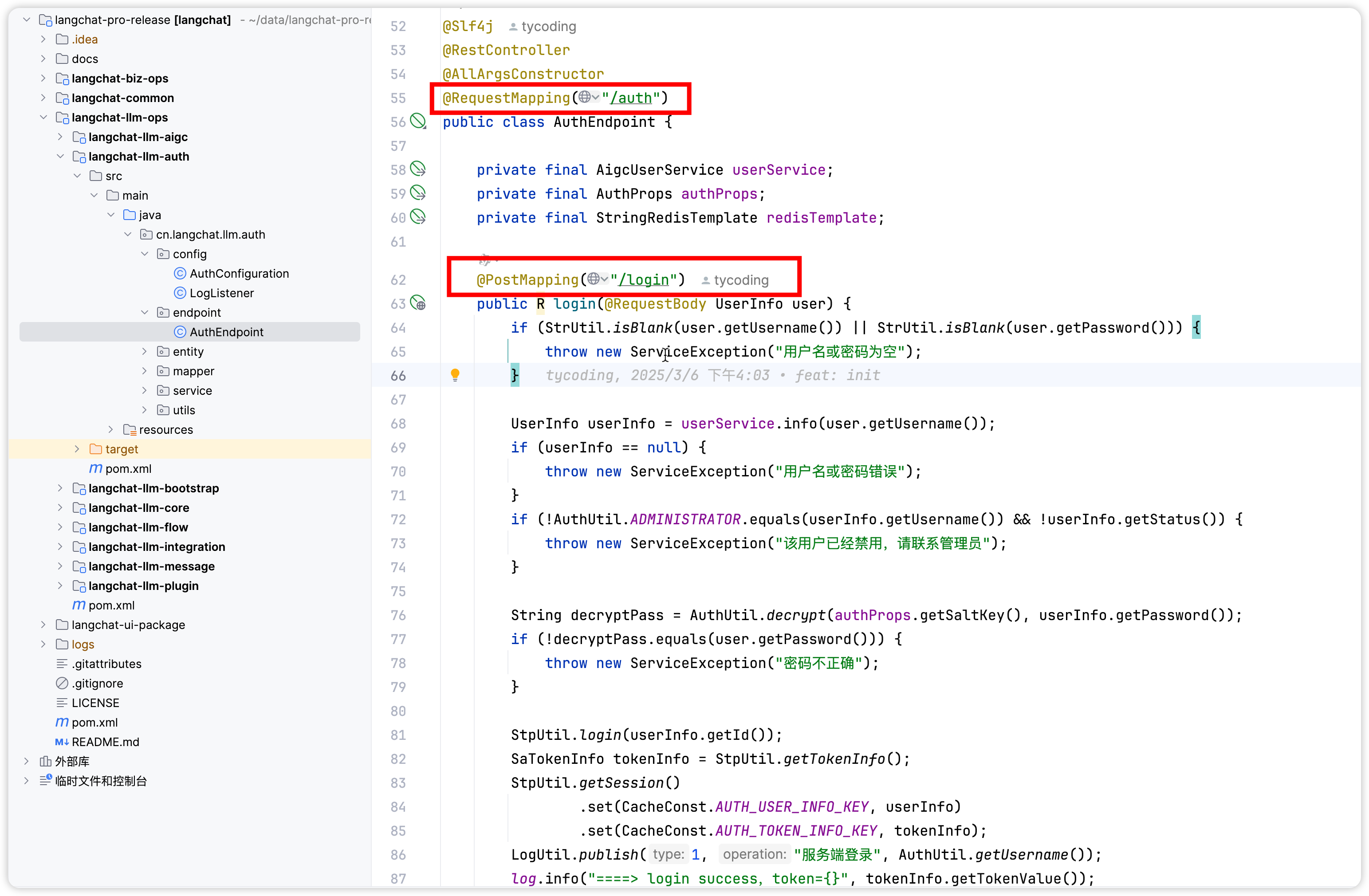Click line number 66 in the gutter
The image size is (1369, 896).
tap(398, 376)
